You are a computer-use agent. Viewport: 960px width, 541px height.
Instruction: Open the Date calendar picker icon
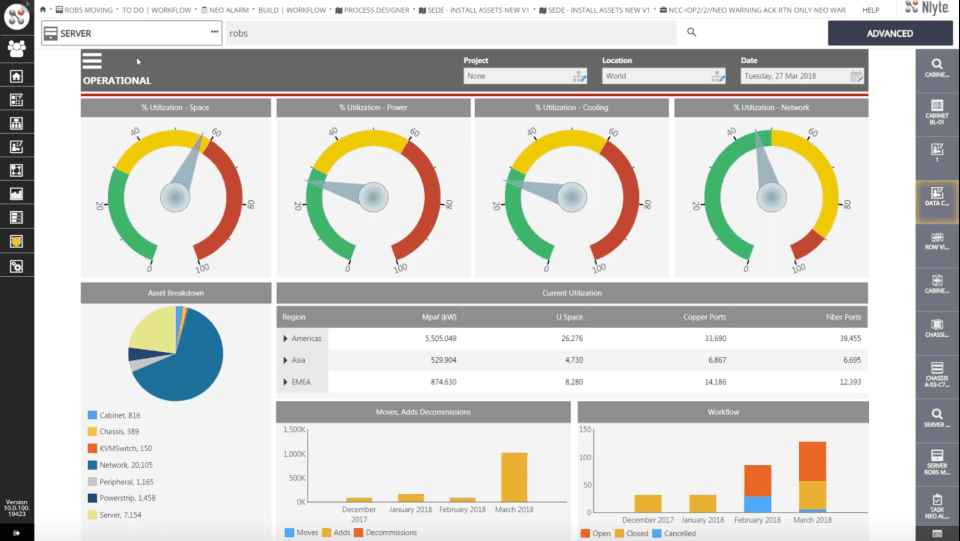856,76
